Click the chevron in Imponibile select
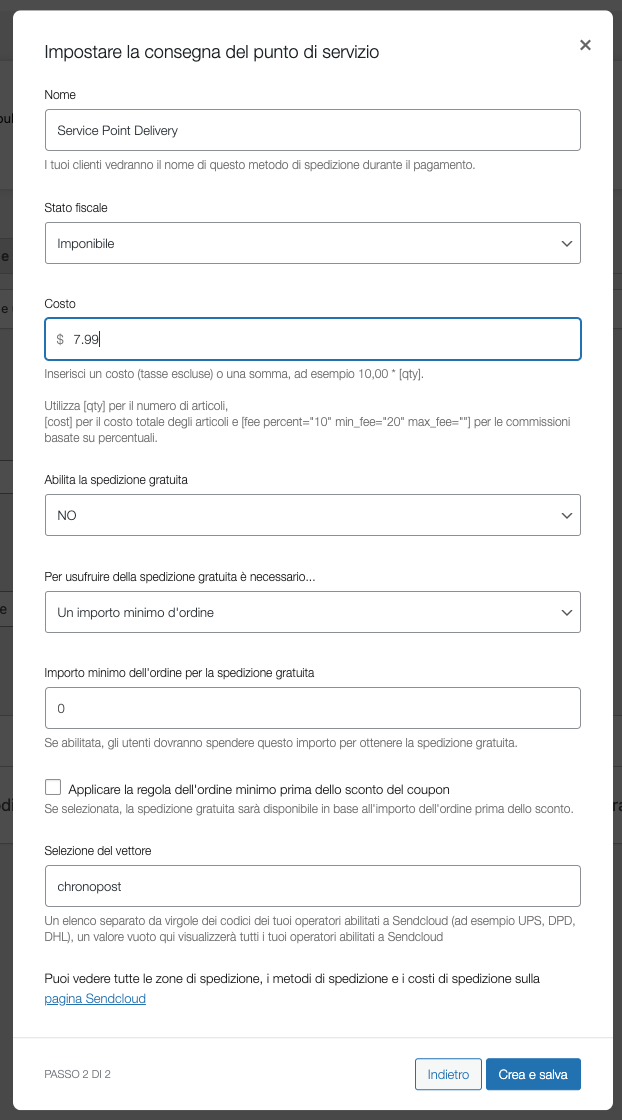The height and width of the screenshot is (1120, 622). click(566, 244)
